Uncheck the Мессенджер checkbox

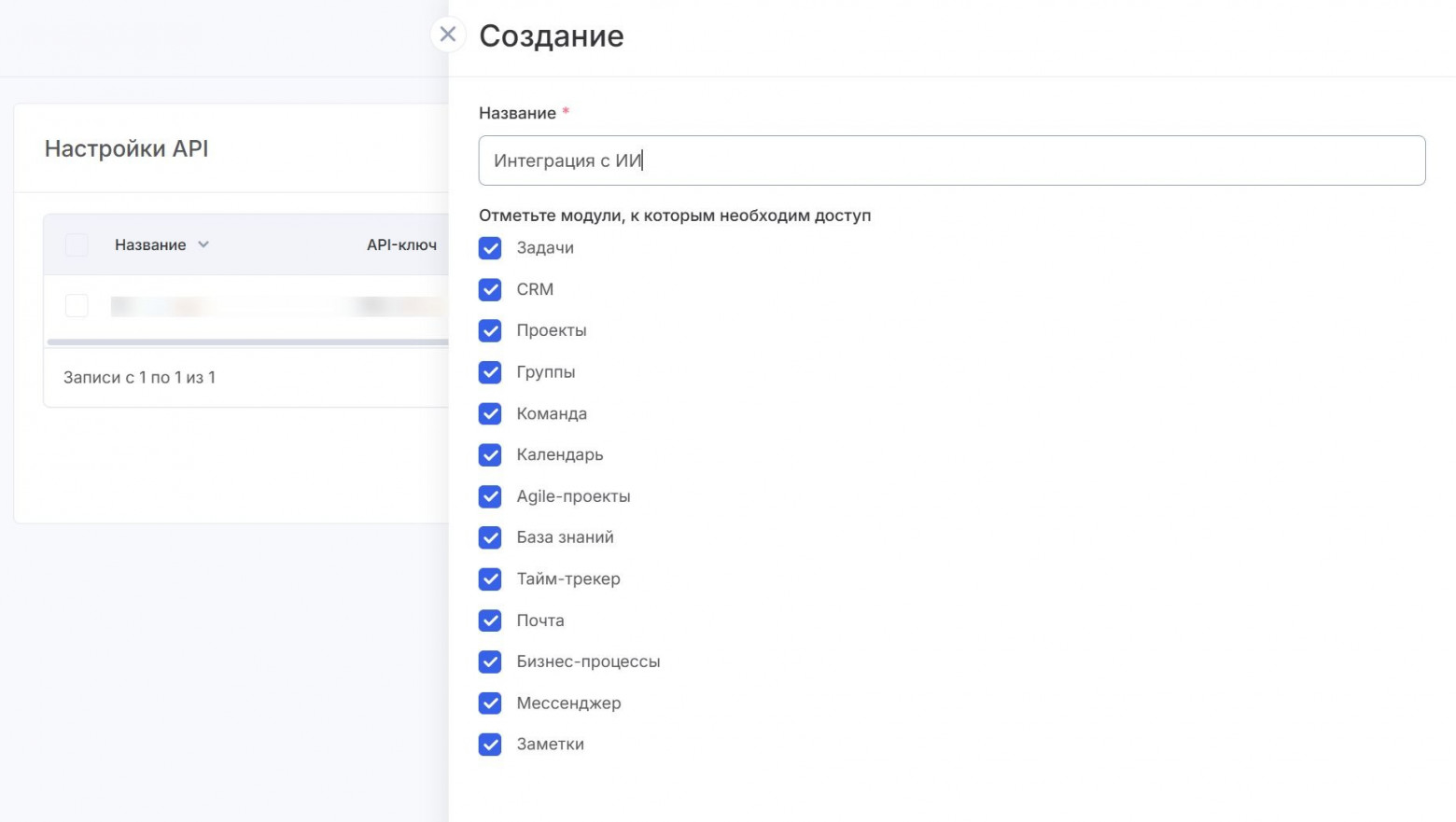(490, 703)
